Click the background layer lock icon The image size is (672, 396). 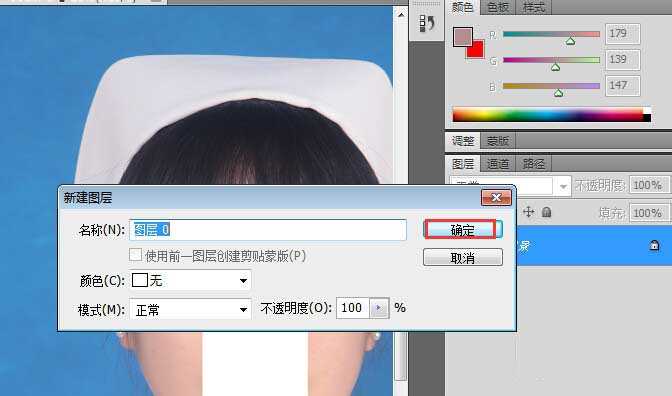(x=654, y=245)
